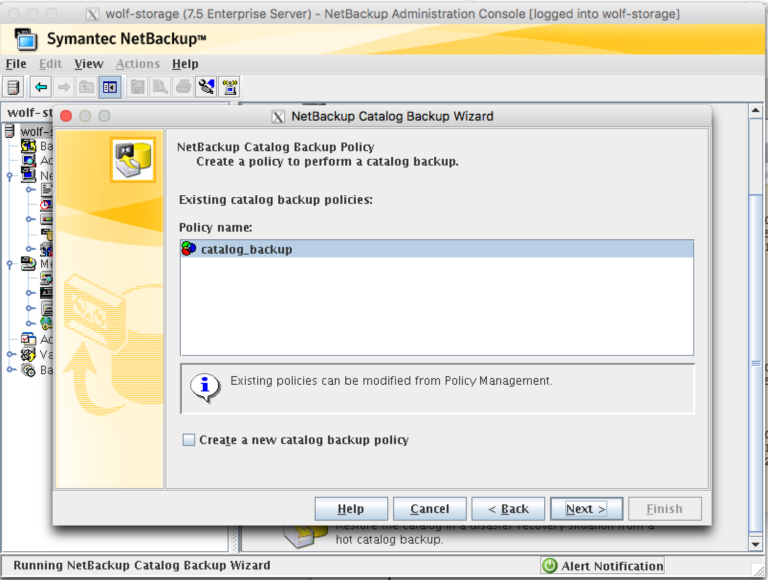Click the scrollbar up arrow in main window
This screenshot has height=580, width=768.
(755, 111)
